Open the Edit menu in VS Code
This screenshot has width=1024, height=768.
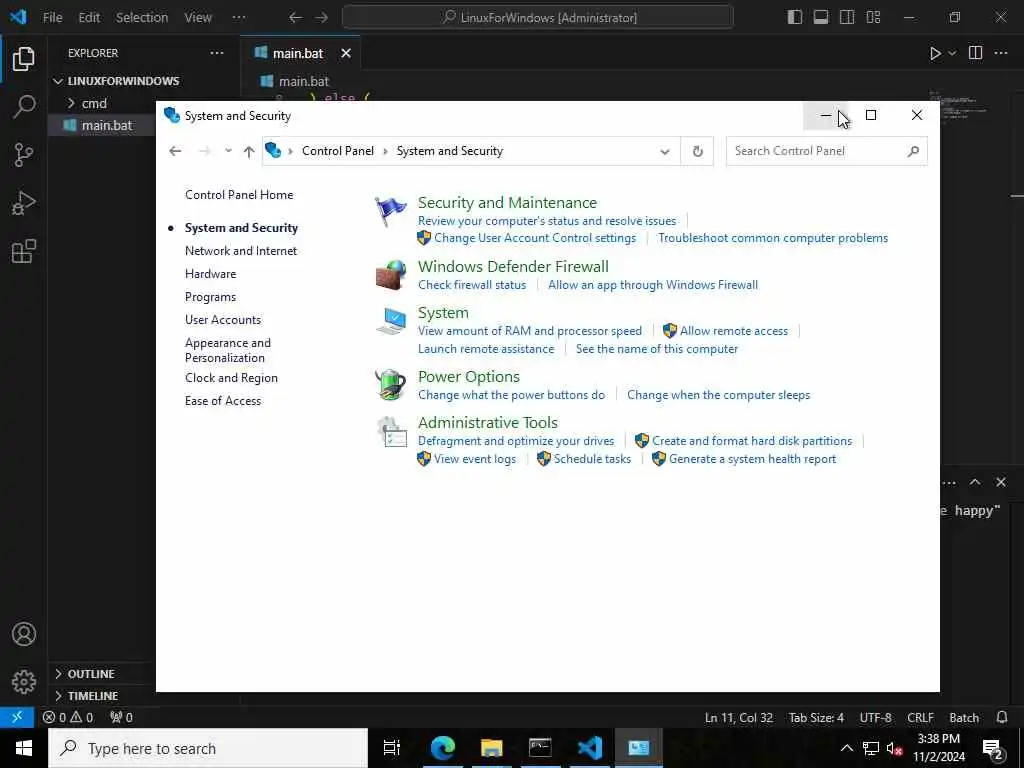click(89, 17)
